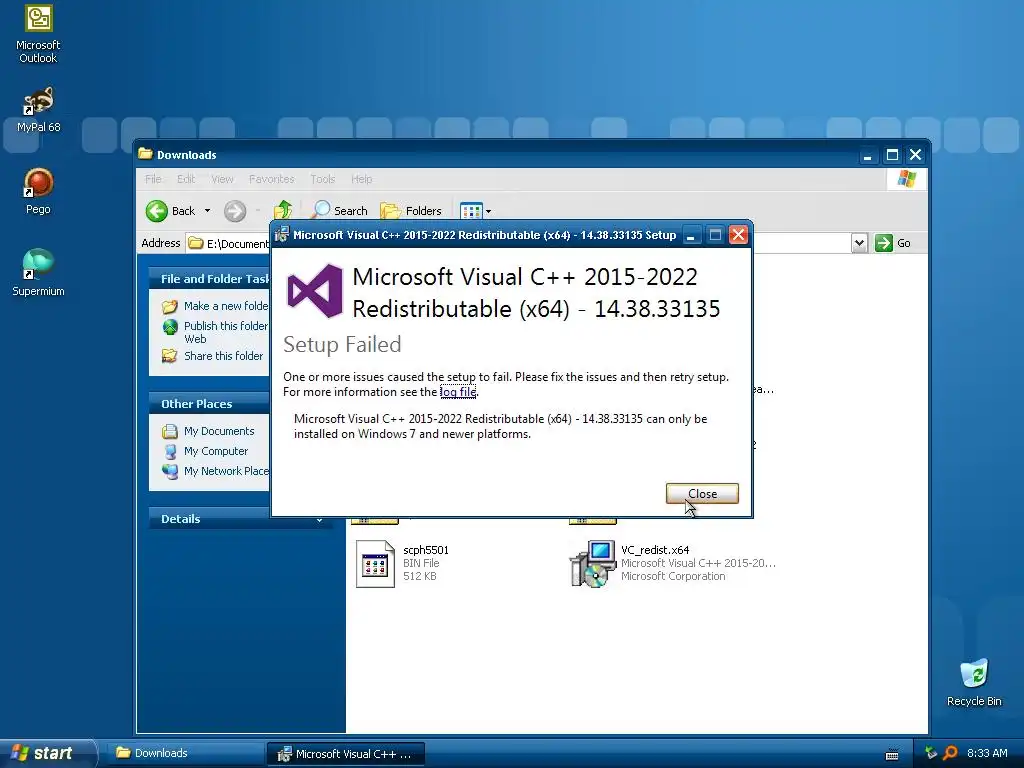Open the Recycle Bin
This screenshot has height=768, width=1024.
pos(974,683)
